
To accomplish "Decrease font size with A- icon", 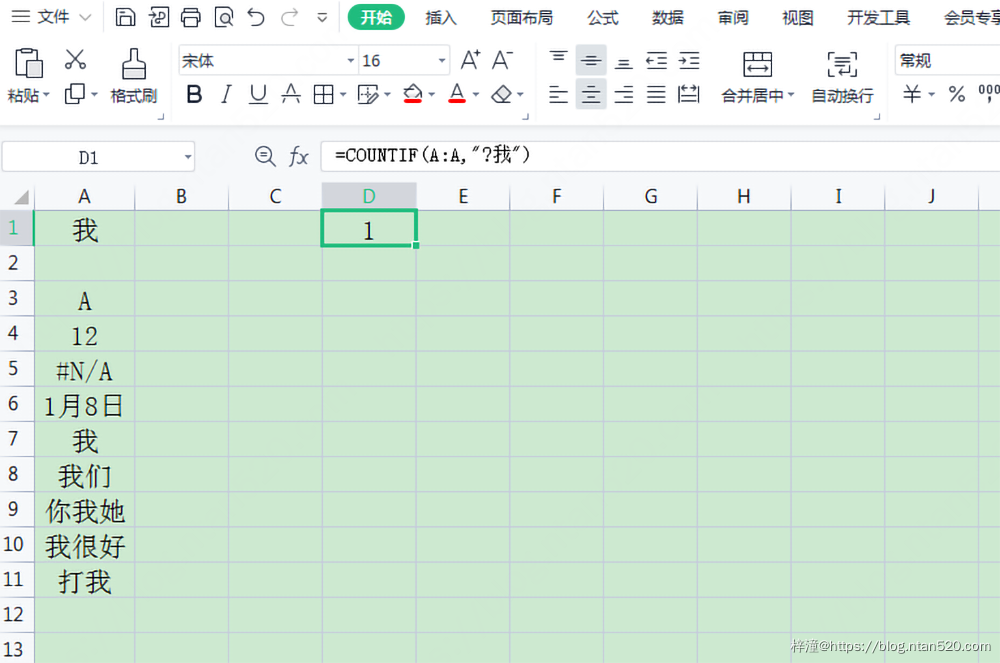I will coord(503,60).
